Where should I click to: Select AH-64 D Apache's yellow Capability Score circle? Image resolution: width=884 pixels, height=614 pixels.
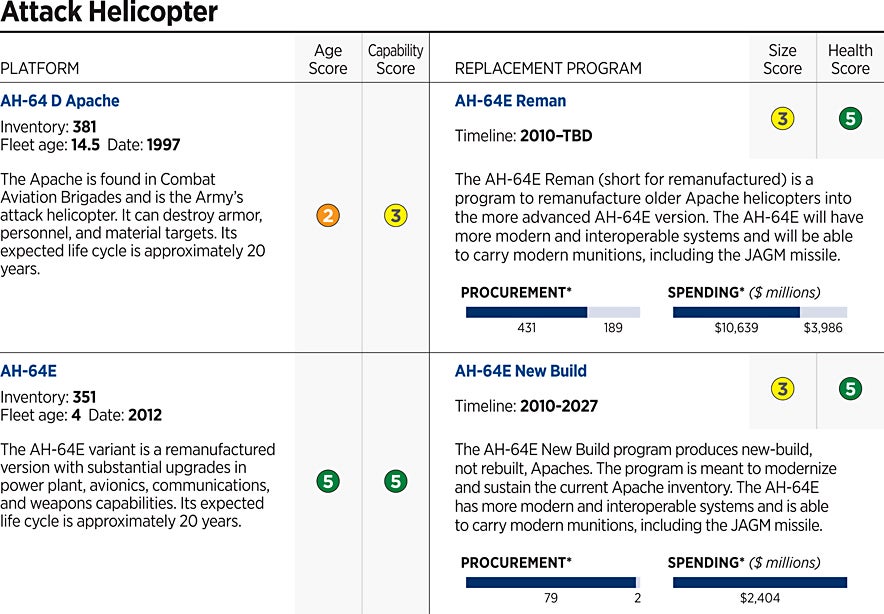(x=396, y=215)
